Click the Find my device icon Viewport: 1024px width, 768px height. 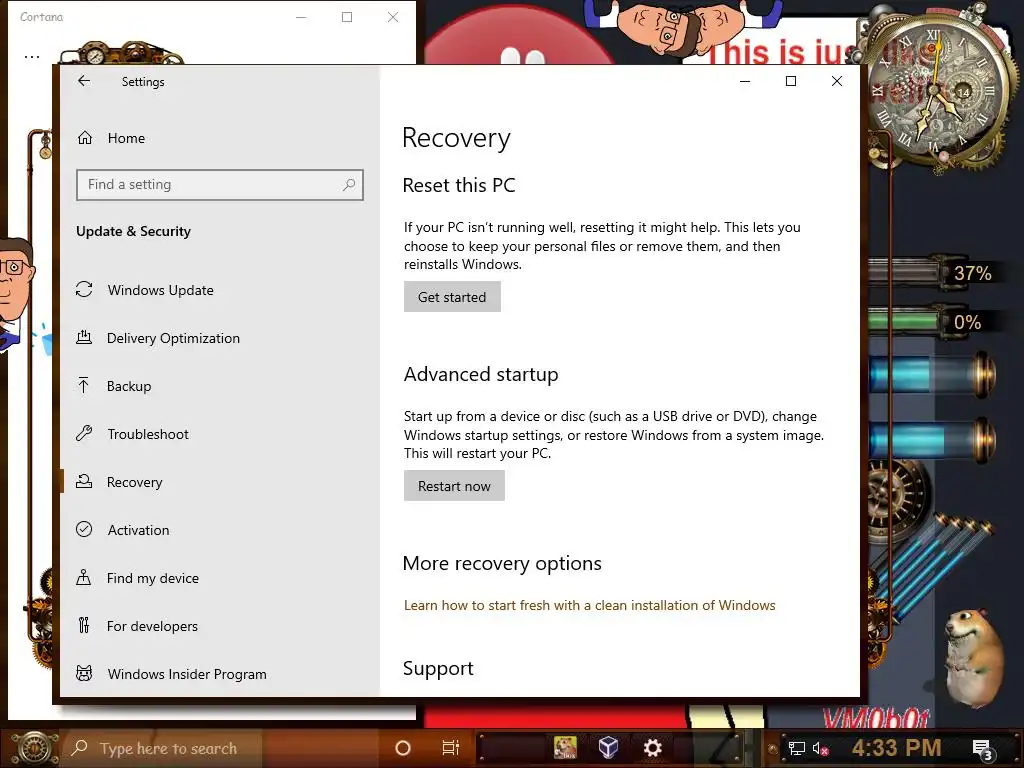click(x=84, y=577)
